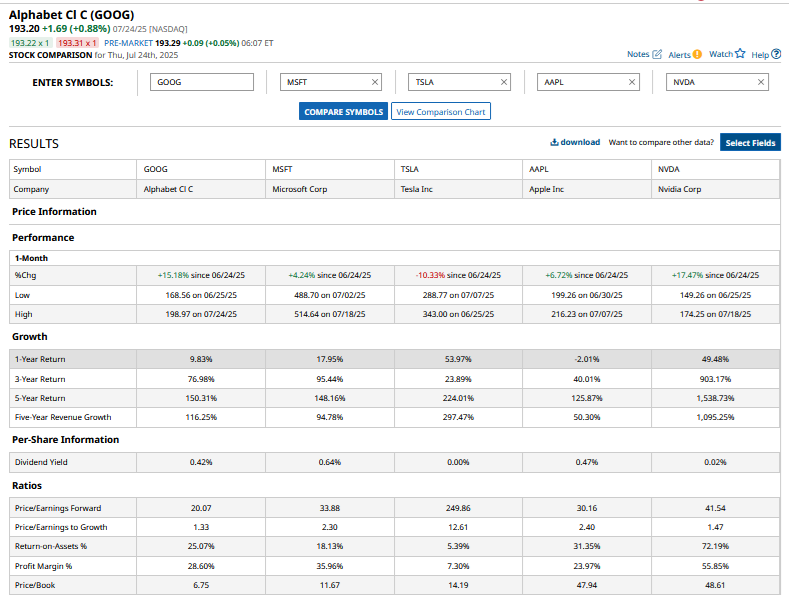Image resolution: width=789 pixels, height=600 pixels.
Task: Click the Price/Earnings Forward row label
Action: click(x=58, y=508)
